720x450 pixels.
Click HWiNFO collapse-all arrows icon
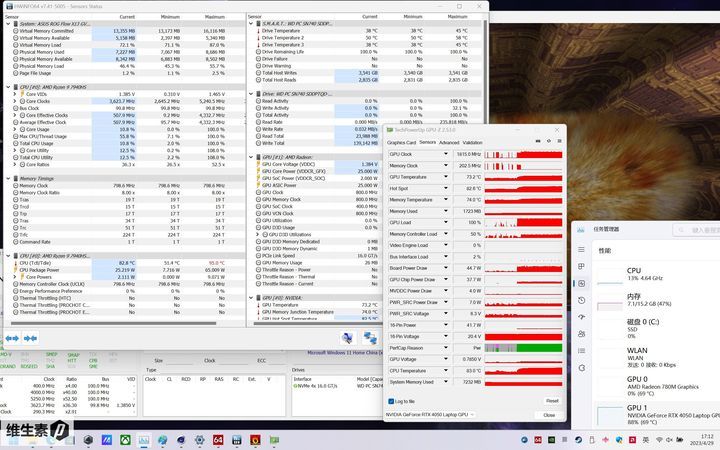(30, 338)
